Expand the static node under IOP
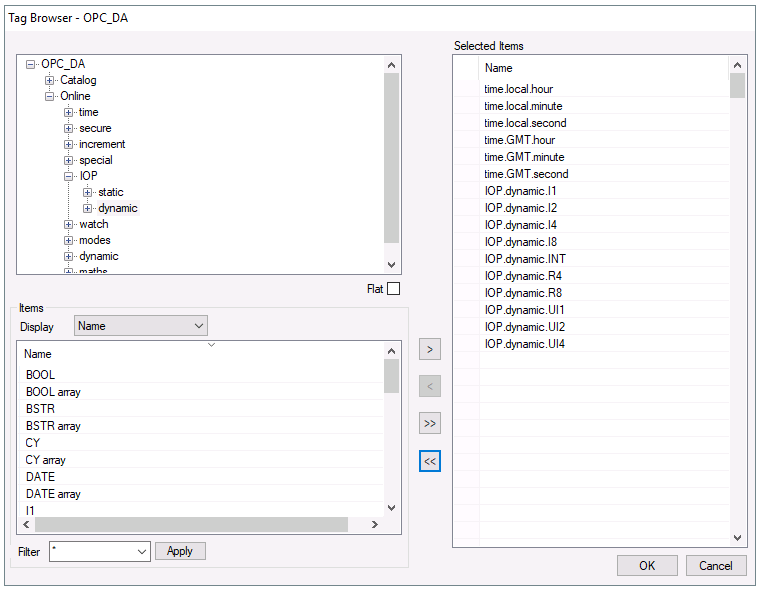This screenshot has height=589, width=760. coord(87,192)
